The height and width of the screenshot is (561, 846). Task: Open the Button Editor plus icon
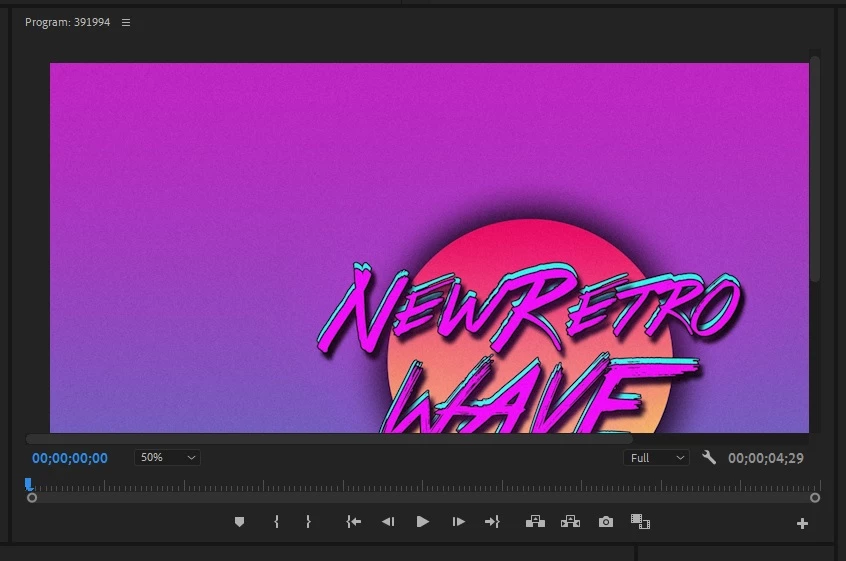click(x=802, y=523)
